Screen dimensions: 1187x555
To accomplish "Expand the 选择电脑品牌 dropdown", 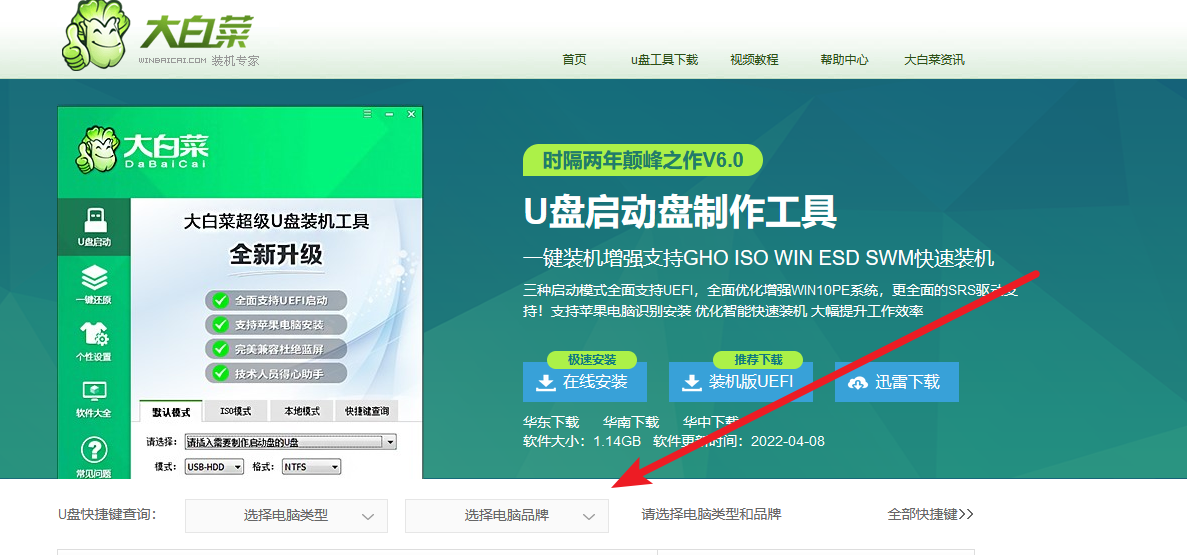I will [506, 516].
